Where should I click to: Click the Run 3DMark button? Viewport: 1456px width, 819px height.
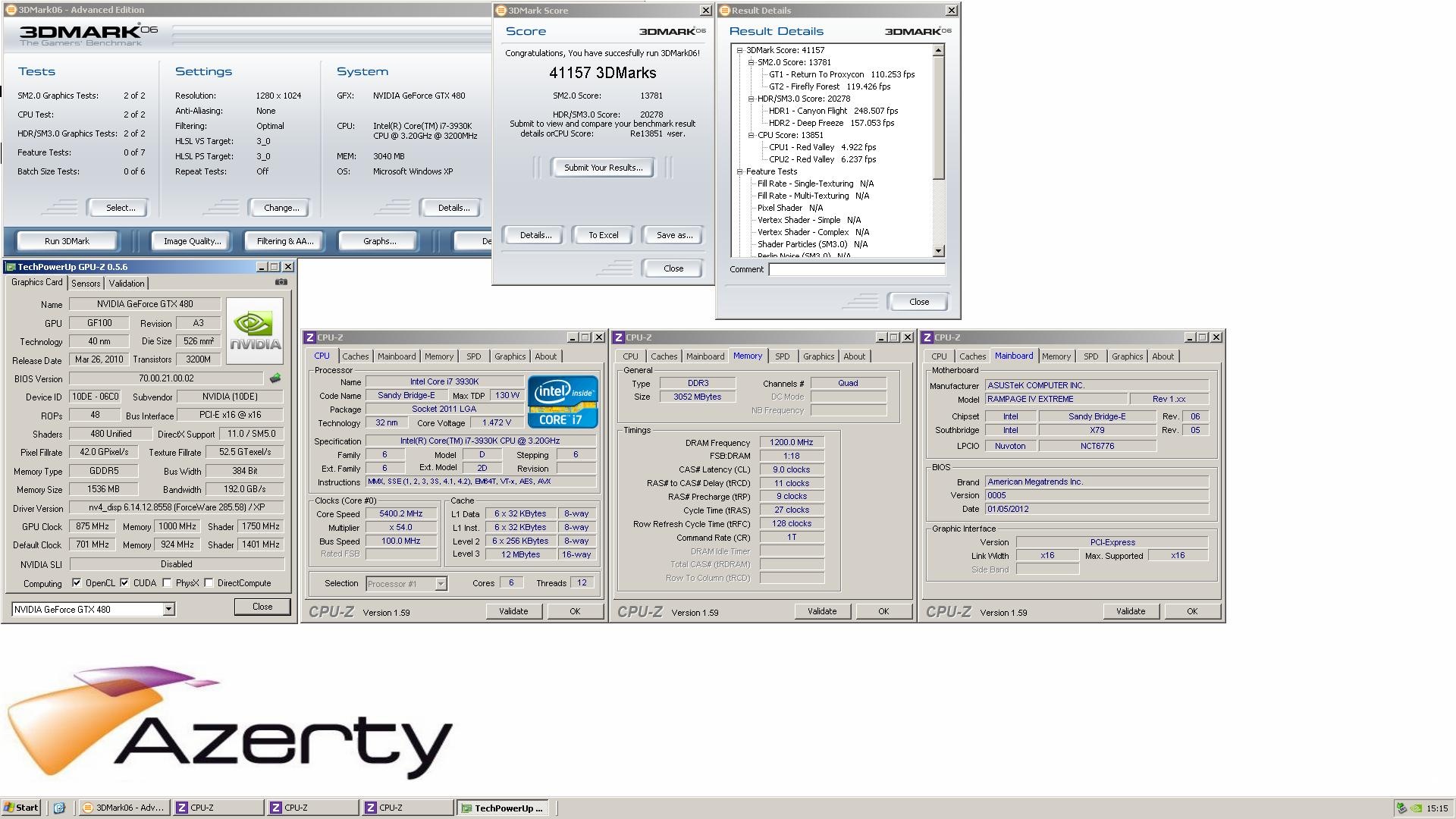[67, 241]
